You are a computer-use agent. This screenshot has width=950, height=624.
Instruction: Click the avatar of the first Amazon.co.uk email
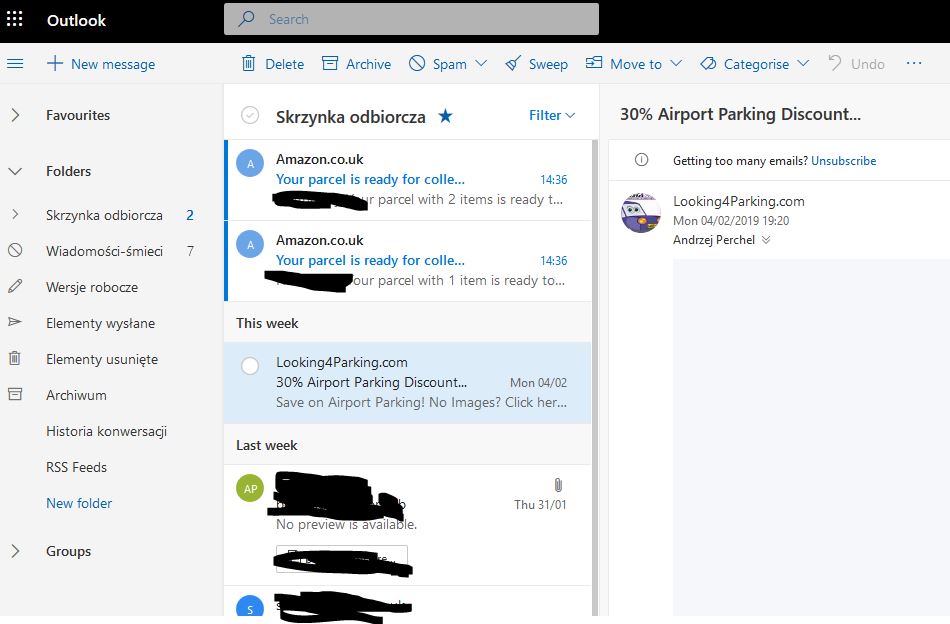tap(250, 164)
